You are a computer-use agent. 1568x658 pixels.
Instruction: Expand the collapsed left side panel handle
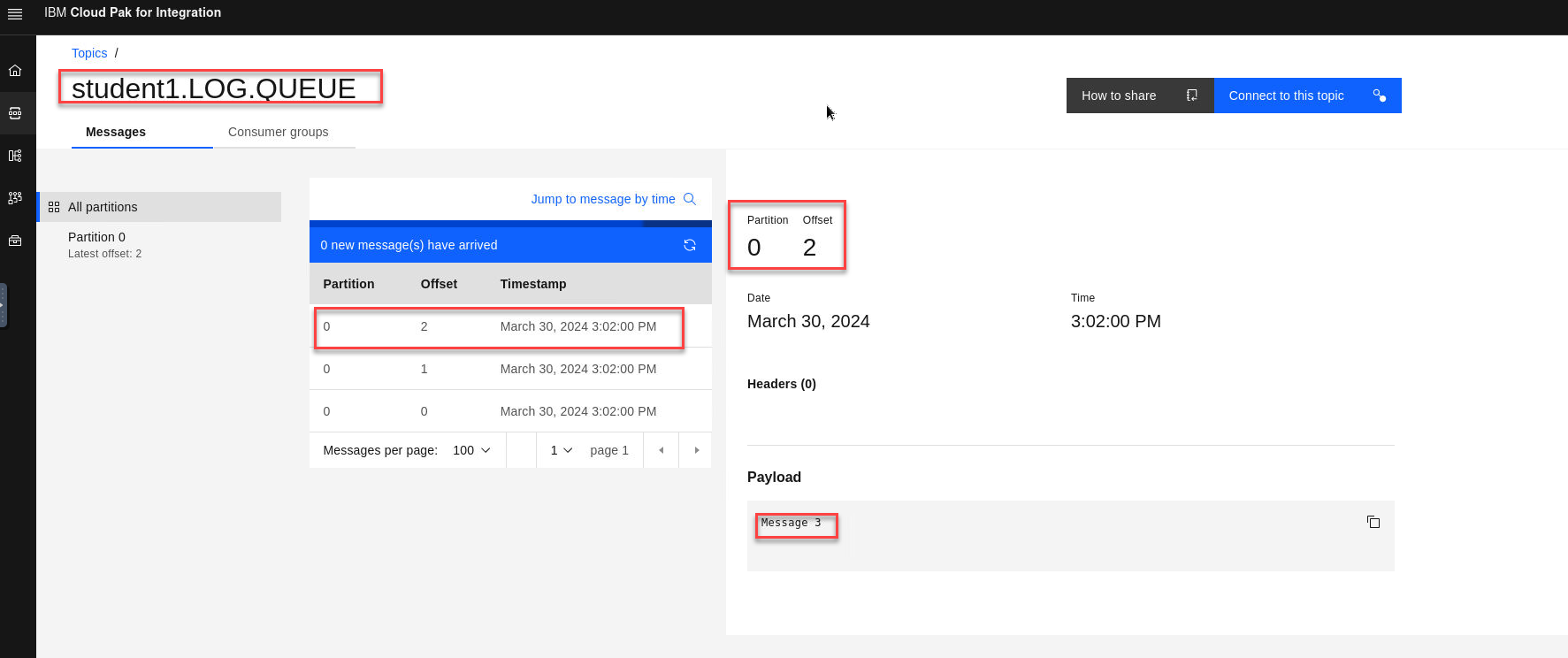pos(4,305)
